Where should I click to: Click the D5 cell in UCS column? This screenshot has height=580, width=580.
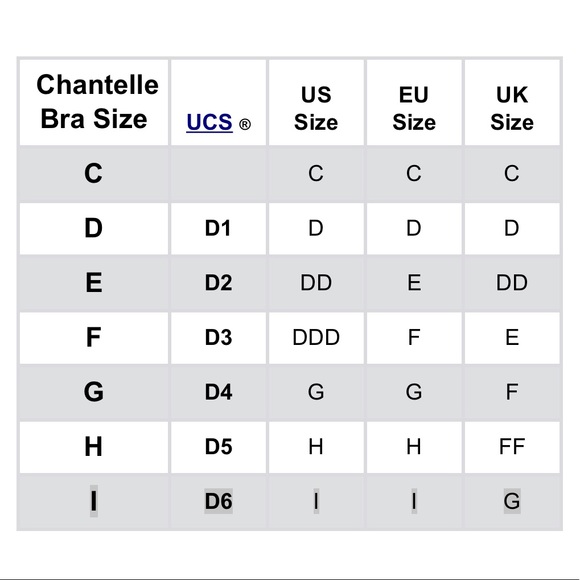218,447
